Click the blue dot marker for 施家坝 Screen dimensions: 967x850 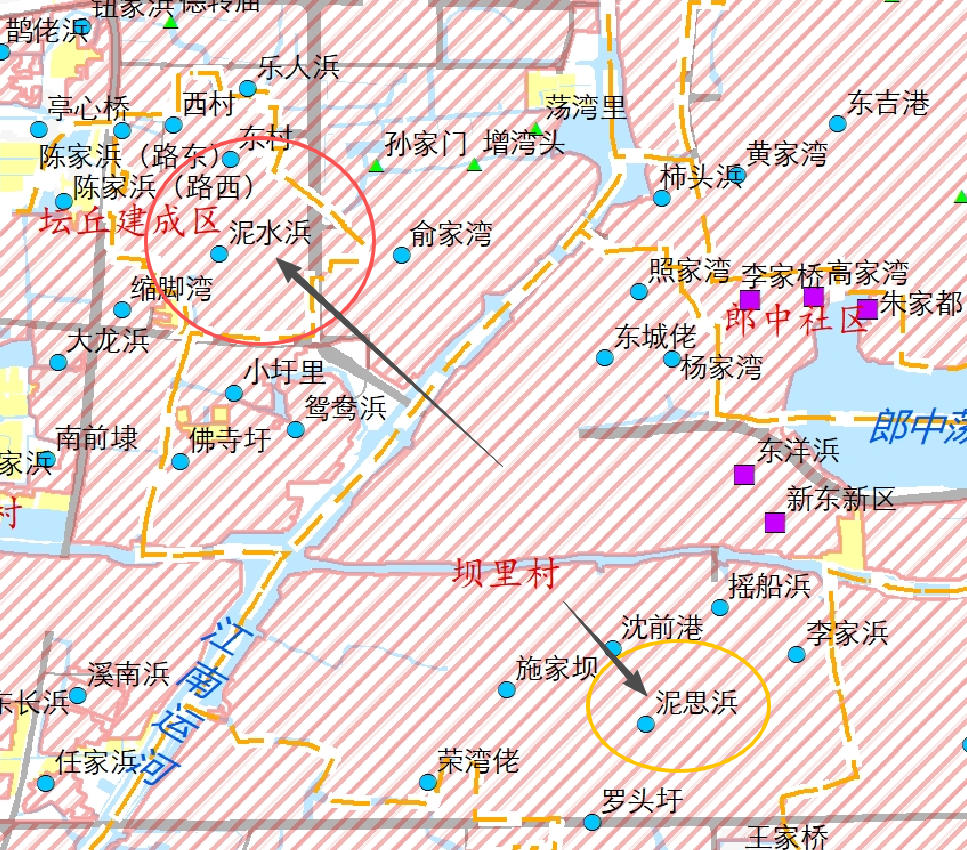click(507, 689)
